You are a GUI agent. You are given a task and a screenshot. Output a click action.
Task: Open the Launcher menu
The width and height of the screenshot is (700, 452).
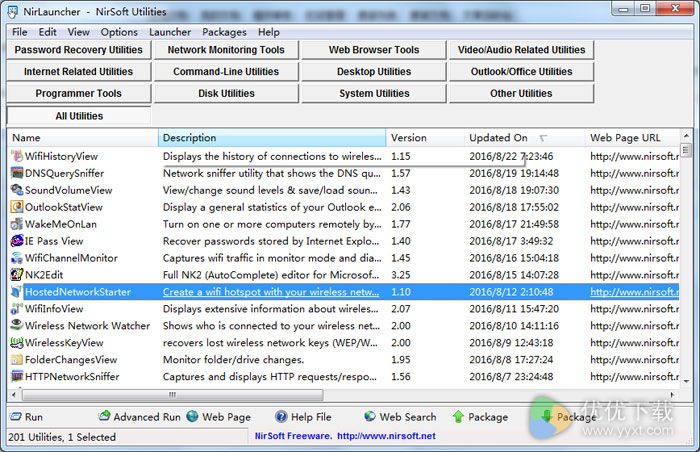click(x=170, y=32)
